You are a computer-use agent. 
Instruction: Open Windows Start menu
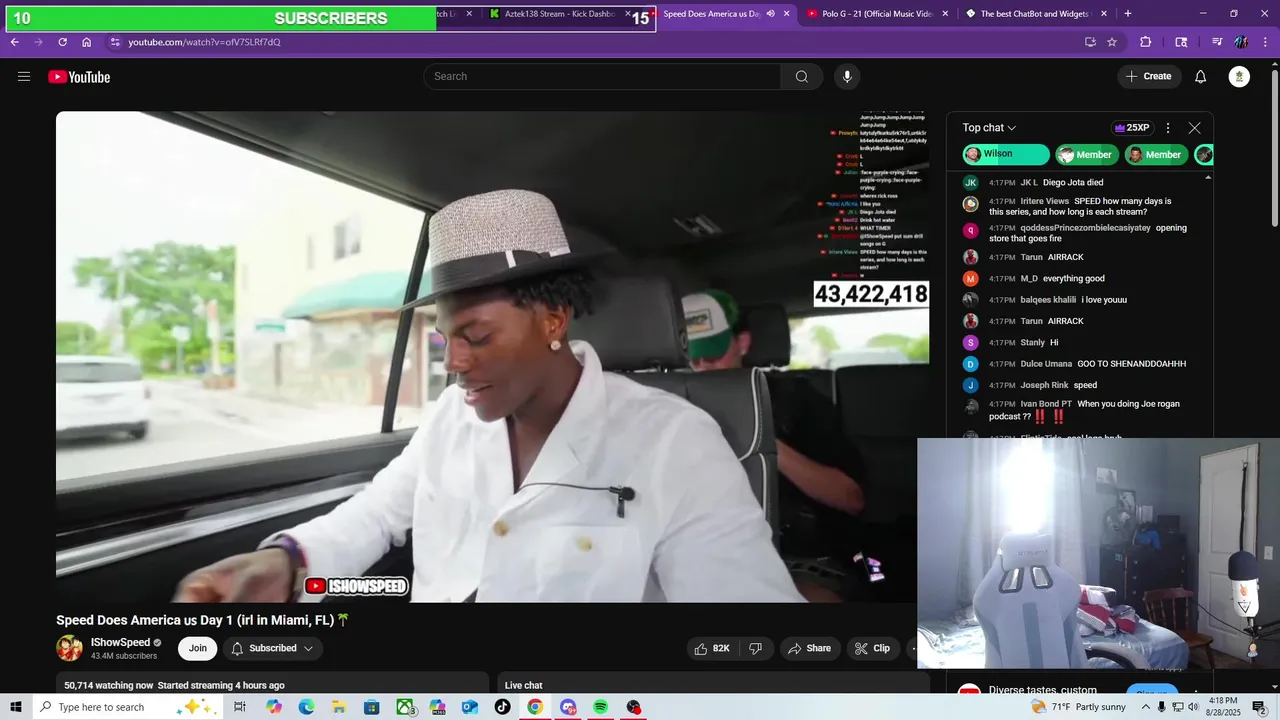pyautogui.click(x=16, y=707)
